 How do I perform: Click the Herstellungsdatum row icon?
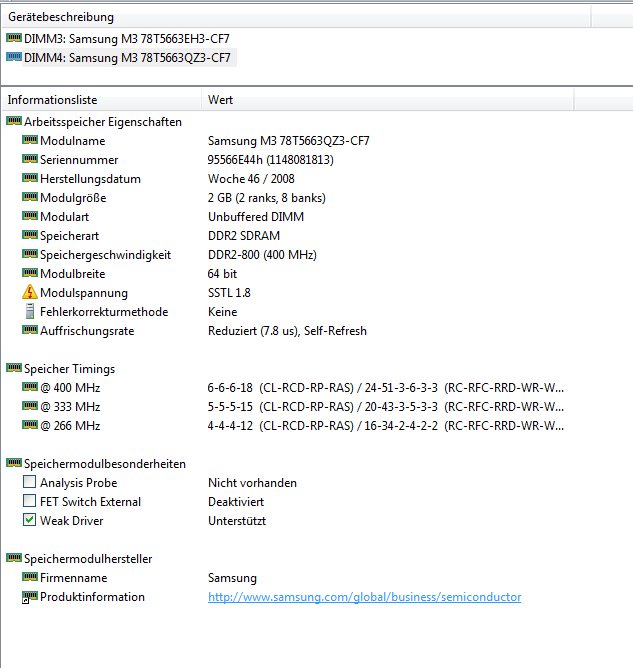[30, 178]
